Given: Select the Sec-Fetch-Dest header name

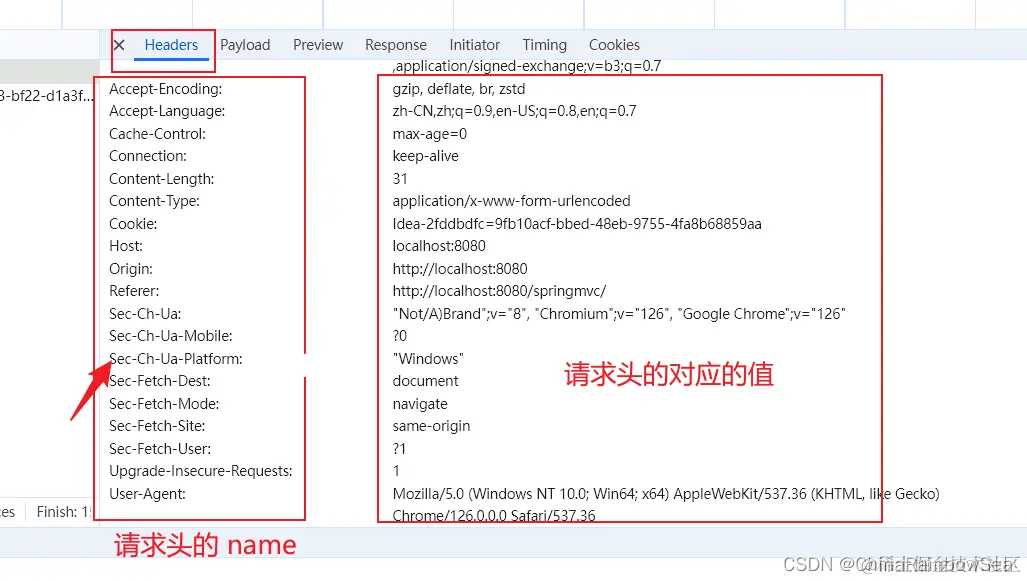Looking at the screenshot, I should pyautogui.click(x=160, y=381).
